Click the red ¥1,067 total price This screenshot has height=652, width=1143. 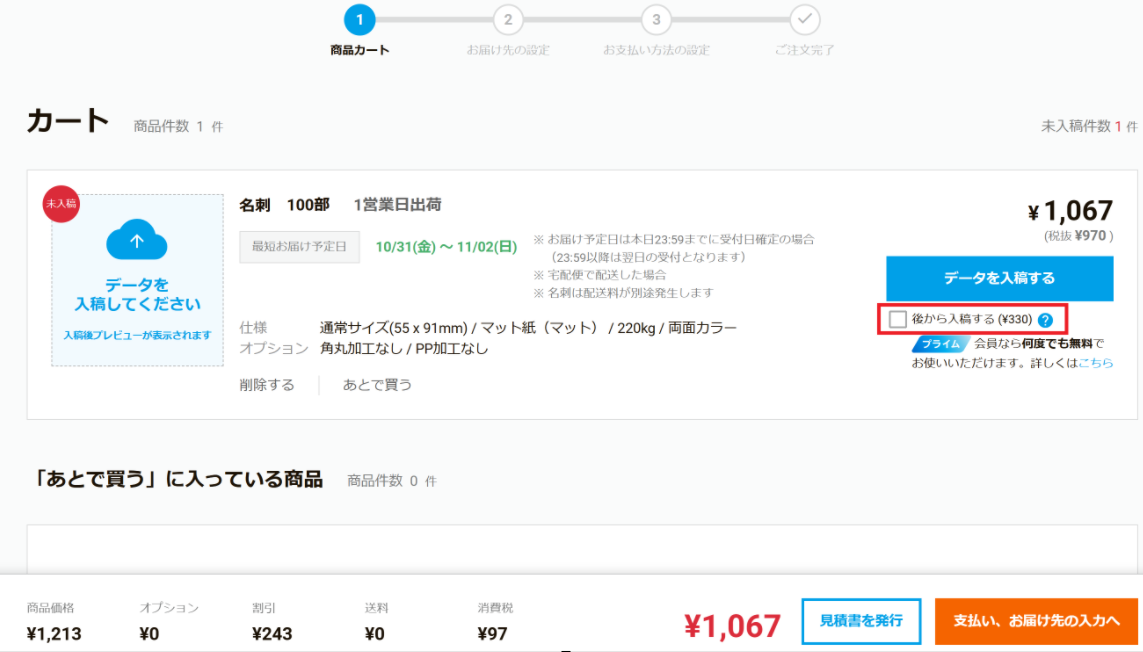pyautogui.click(x=732, y=625)
